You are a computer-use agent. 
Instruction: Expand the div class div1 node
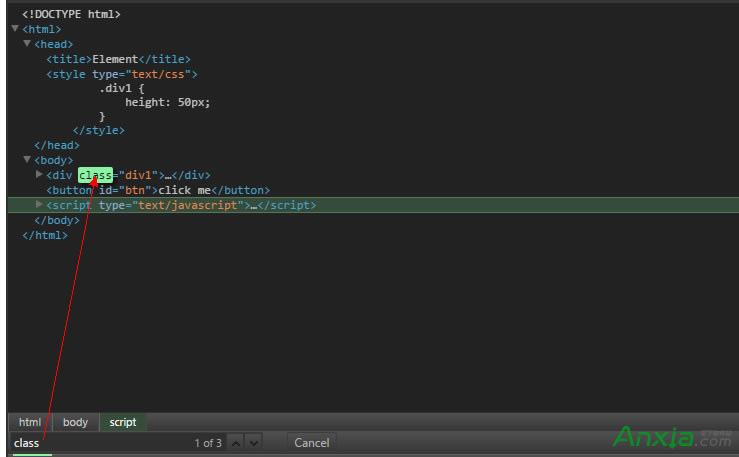coord(40,175)
